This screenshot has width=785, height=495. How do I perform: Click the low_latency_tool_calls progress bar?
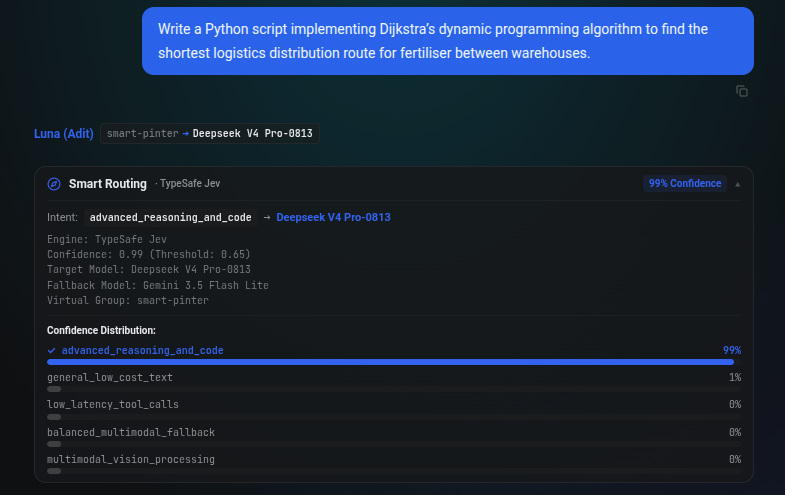pos(394,416)
